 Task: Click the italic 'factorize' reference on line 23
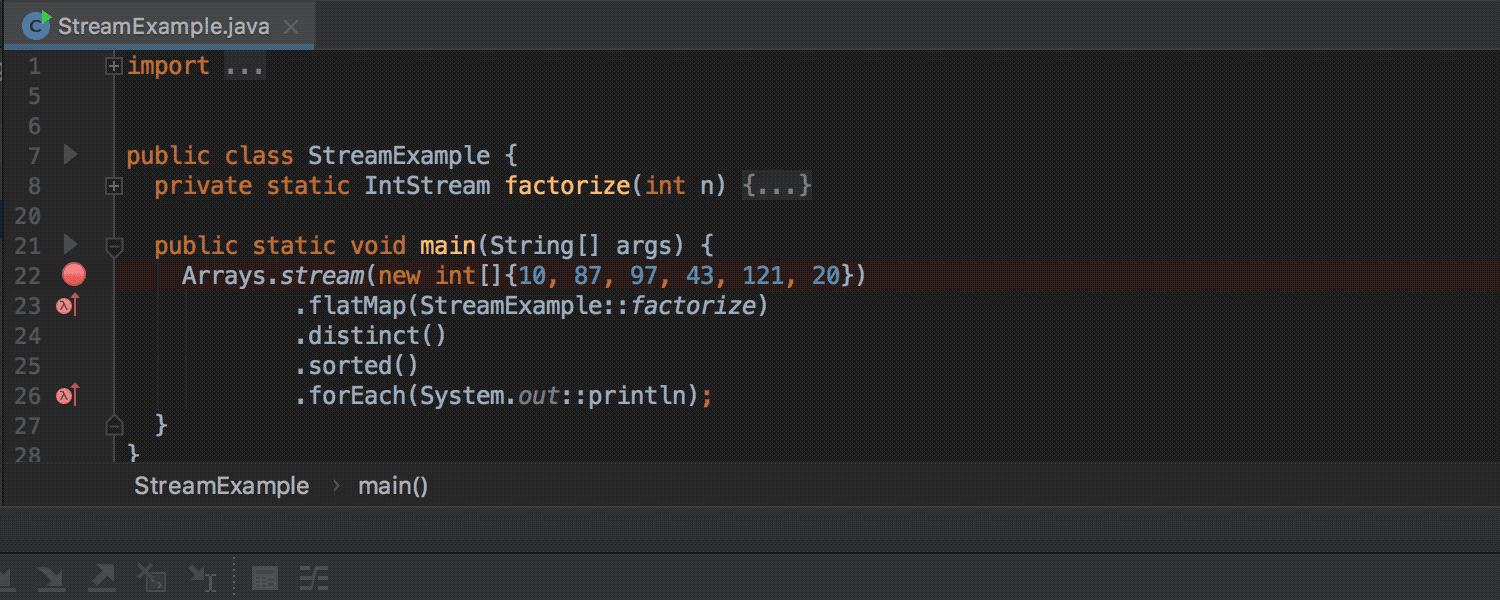pyautogui.click(x=694, y=306)
